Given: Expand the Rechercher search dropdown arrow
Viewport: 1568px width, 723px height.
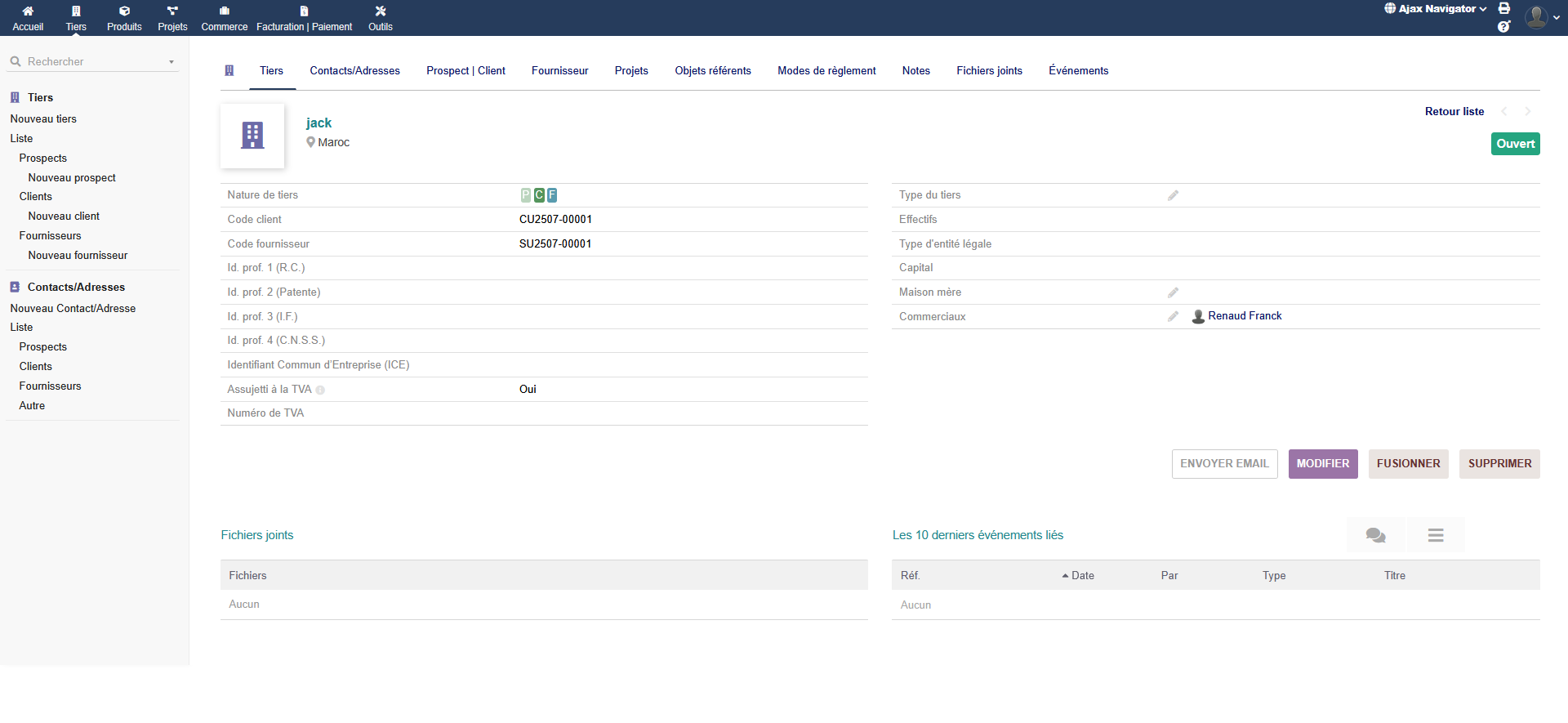Looking at the screenshot, I should [171, 62].
